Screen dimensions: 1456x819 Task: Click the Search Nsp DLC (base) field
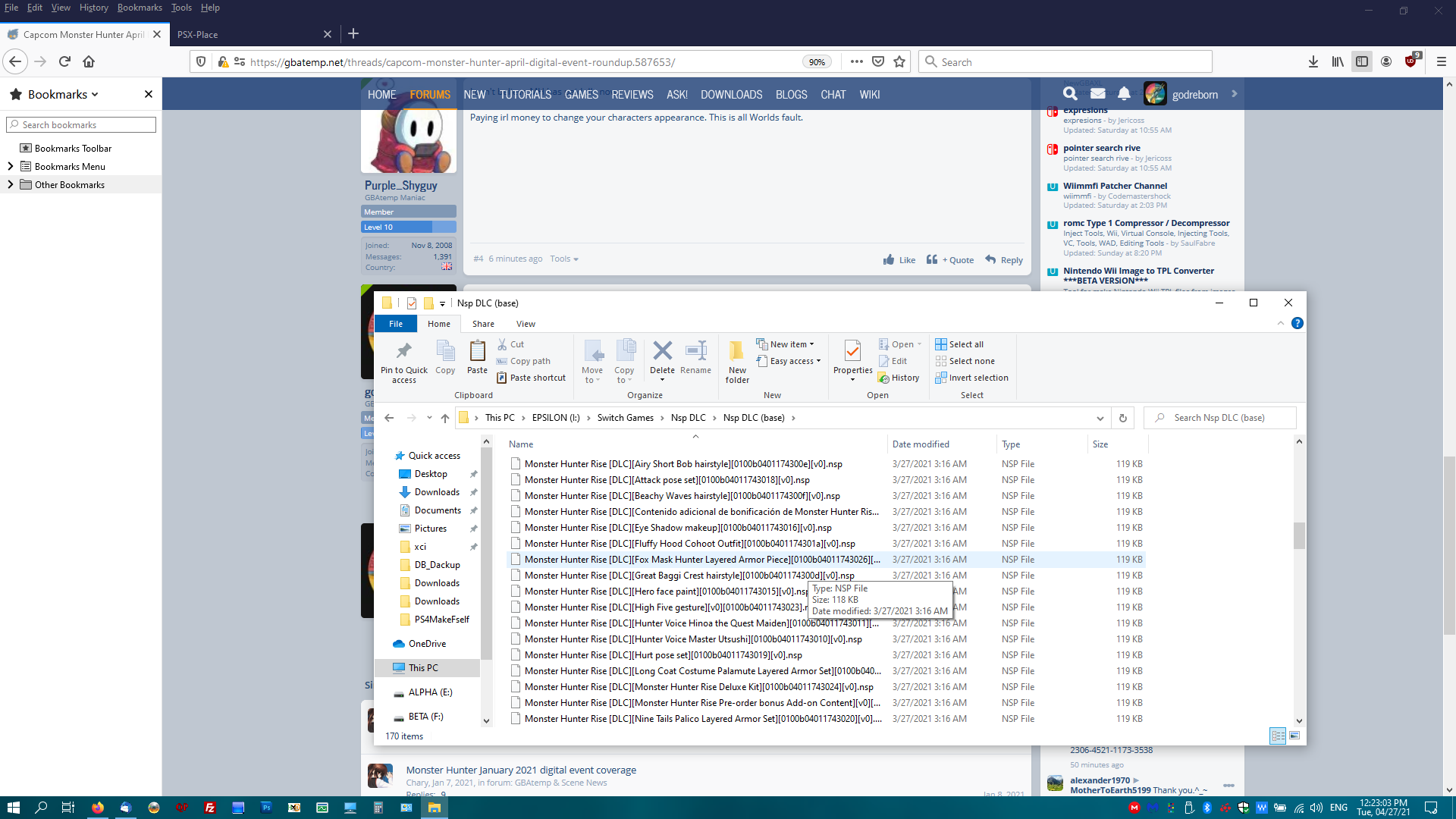[x=1220, y=418]
